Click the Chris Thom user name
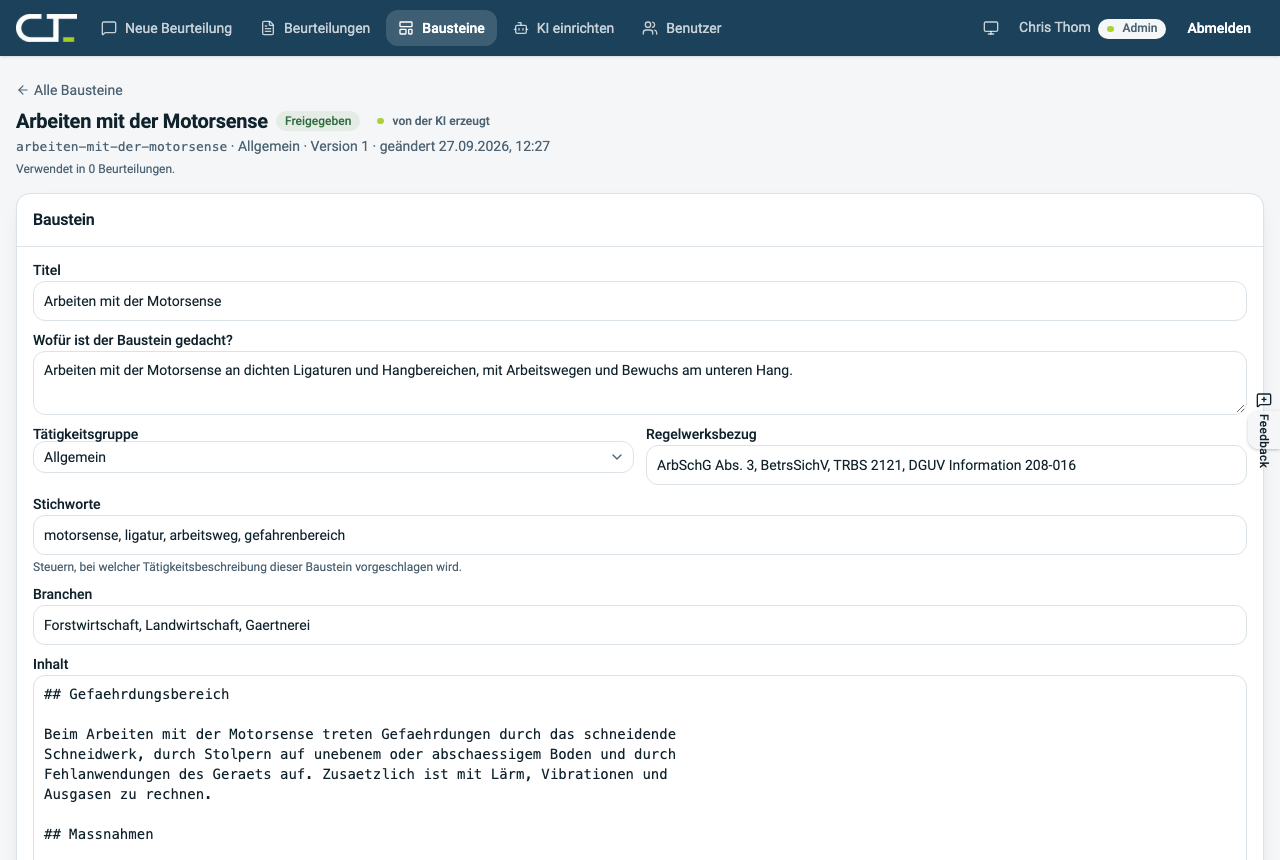Image resolution: width=1280 pixels, height=860 pixels. click(x=1054, y=27)
